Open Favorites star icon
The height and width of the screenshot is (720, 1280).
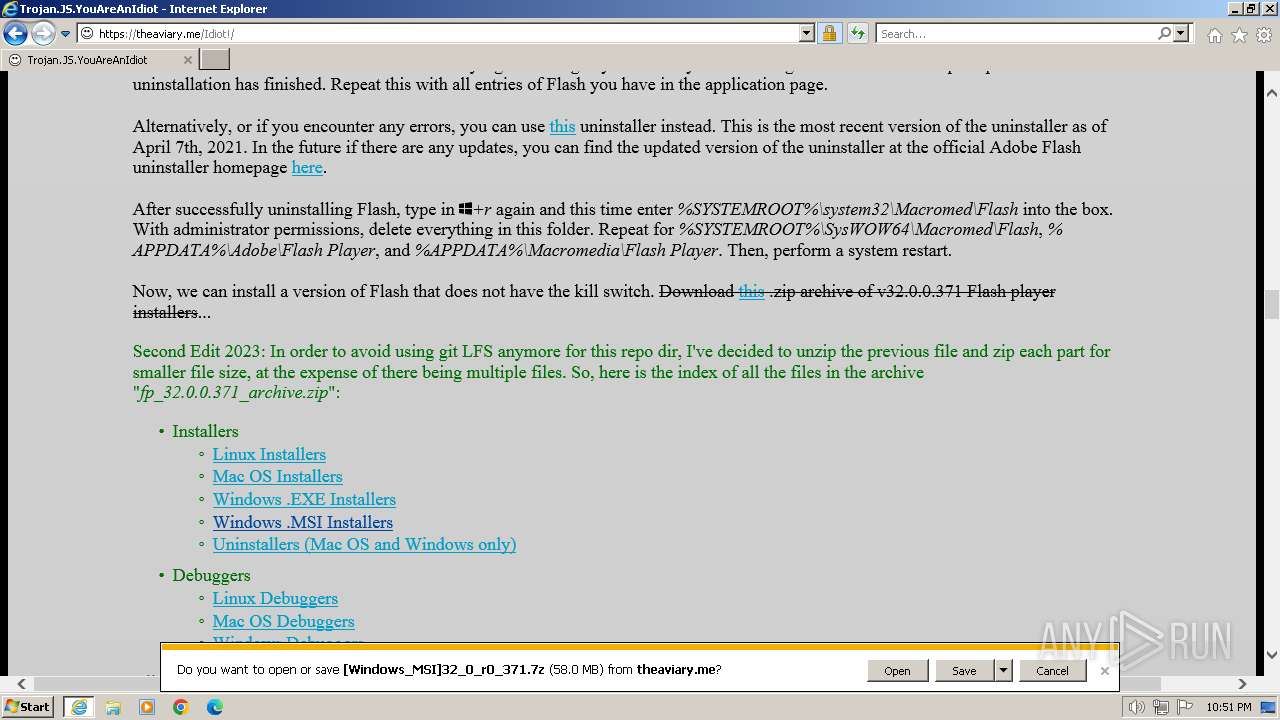click(1239, 35)
